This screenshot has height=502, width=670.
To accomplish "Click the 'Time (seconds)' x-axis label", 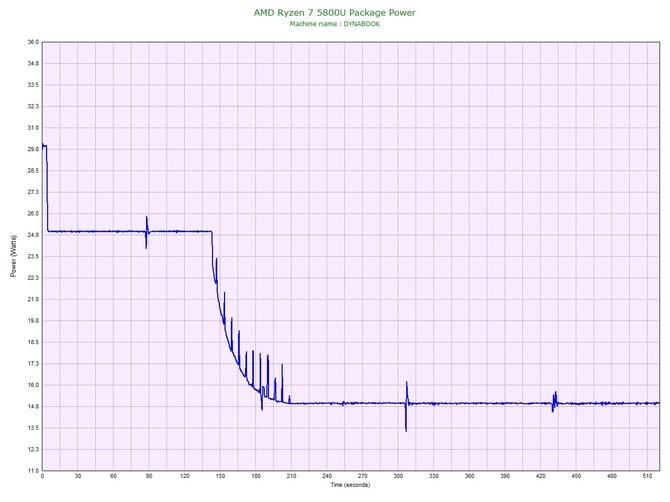I will [350, 485].
